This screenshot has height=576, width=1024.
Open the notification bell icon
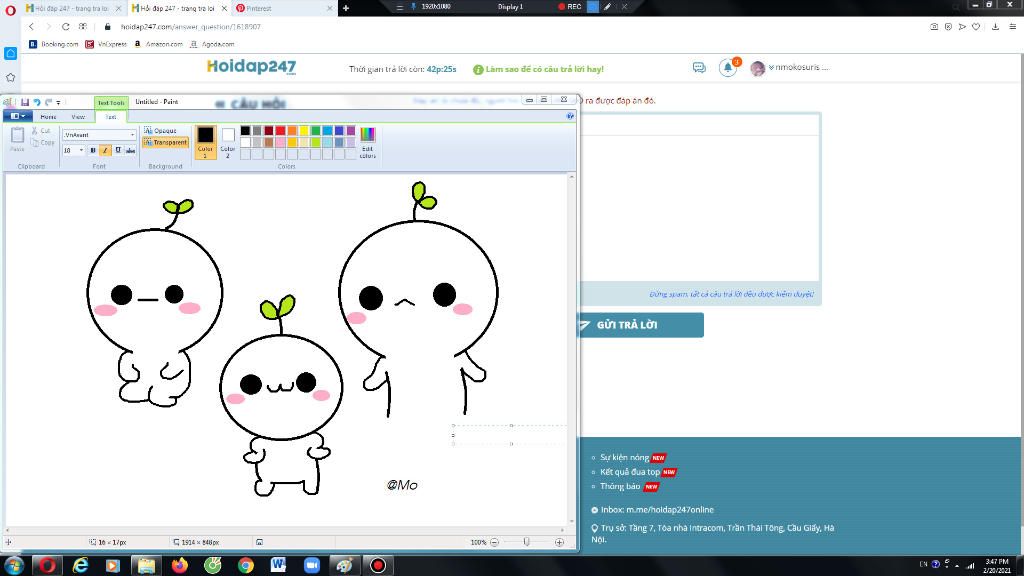pos(728,67)
